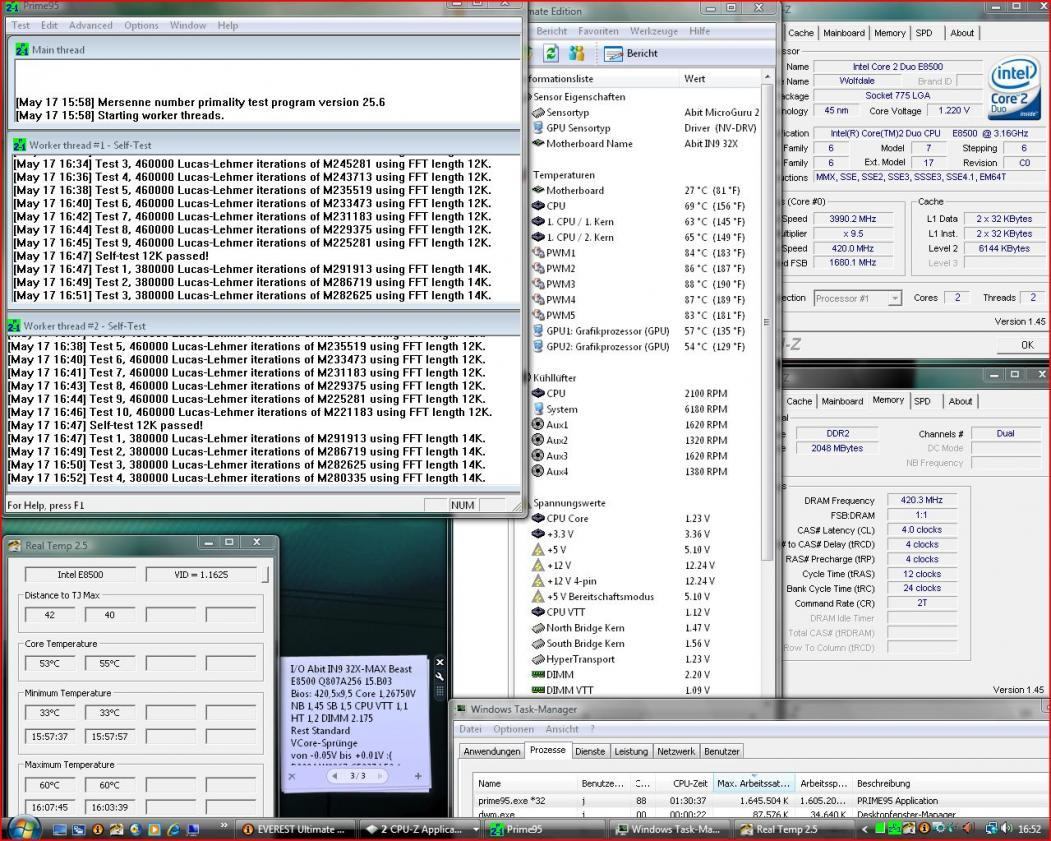Open Prime95 Options menu
The width and height of the screenshot is (1051, 841).
(x=141, y=25)
